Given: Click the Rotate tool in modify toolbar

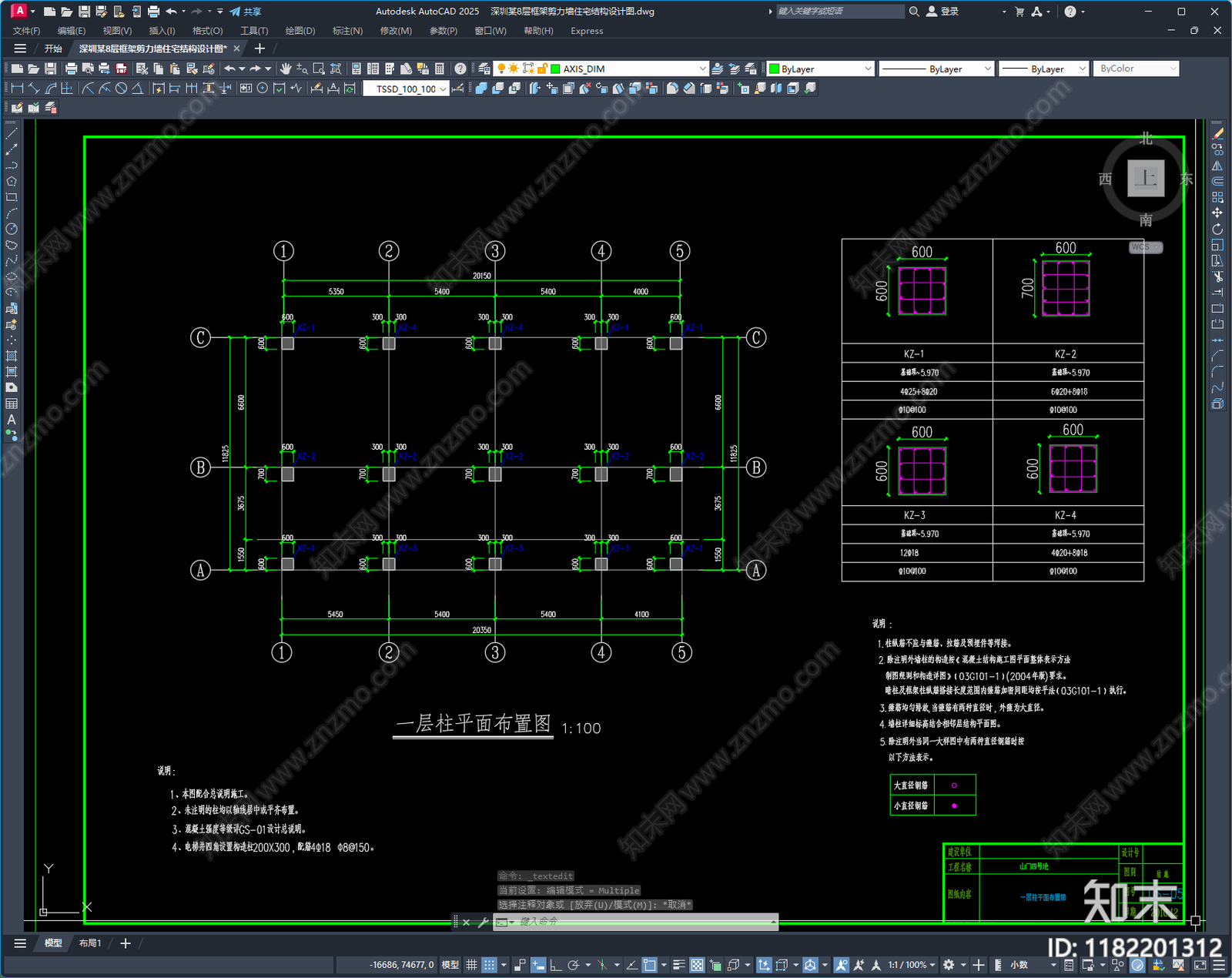Looking at the screenshot, I should [x=1217, y=229].
